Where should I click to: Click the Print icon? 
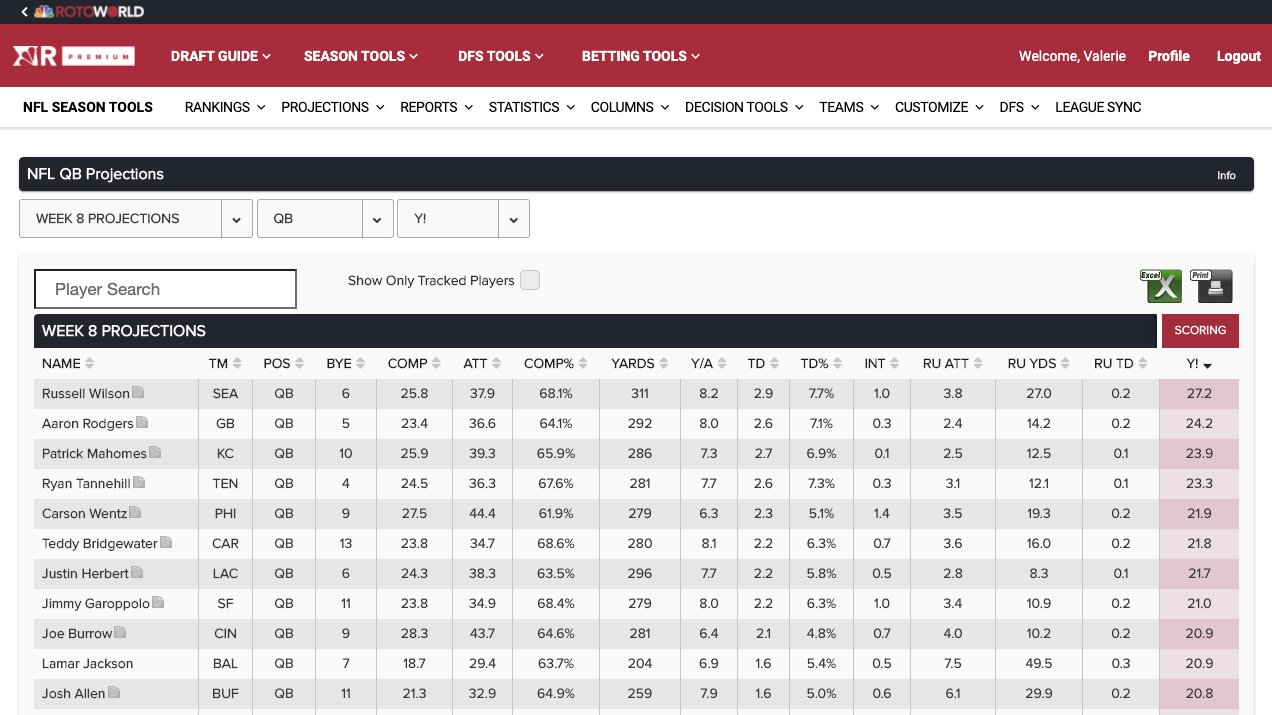1211,286
